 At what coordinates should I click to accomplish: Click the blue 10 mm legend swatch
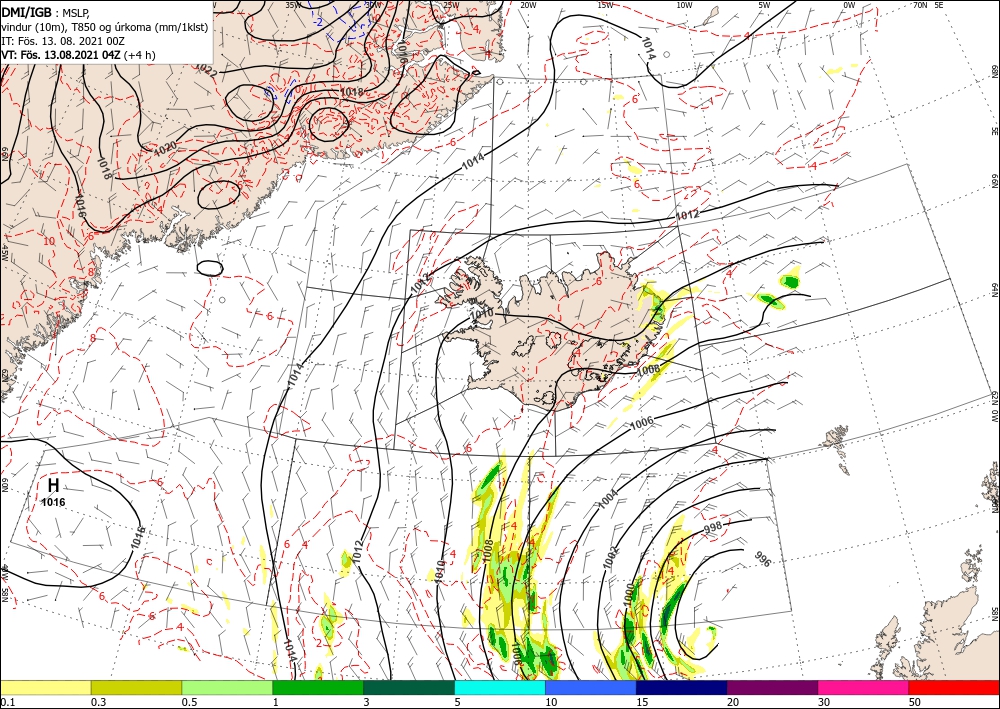click(x=591, y=687)
